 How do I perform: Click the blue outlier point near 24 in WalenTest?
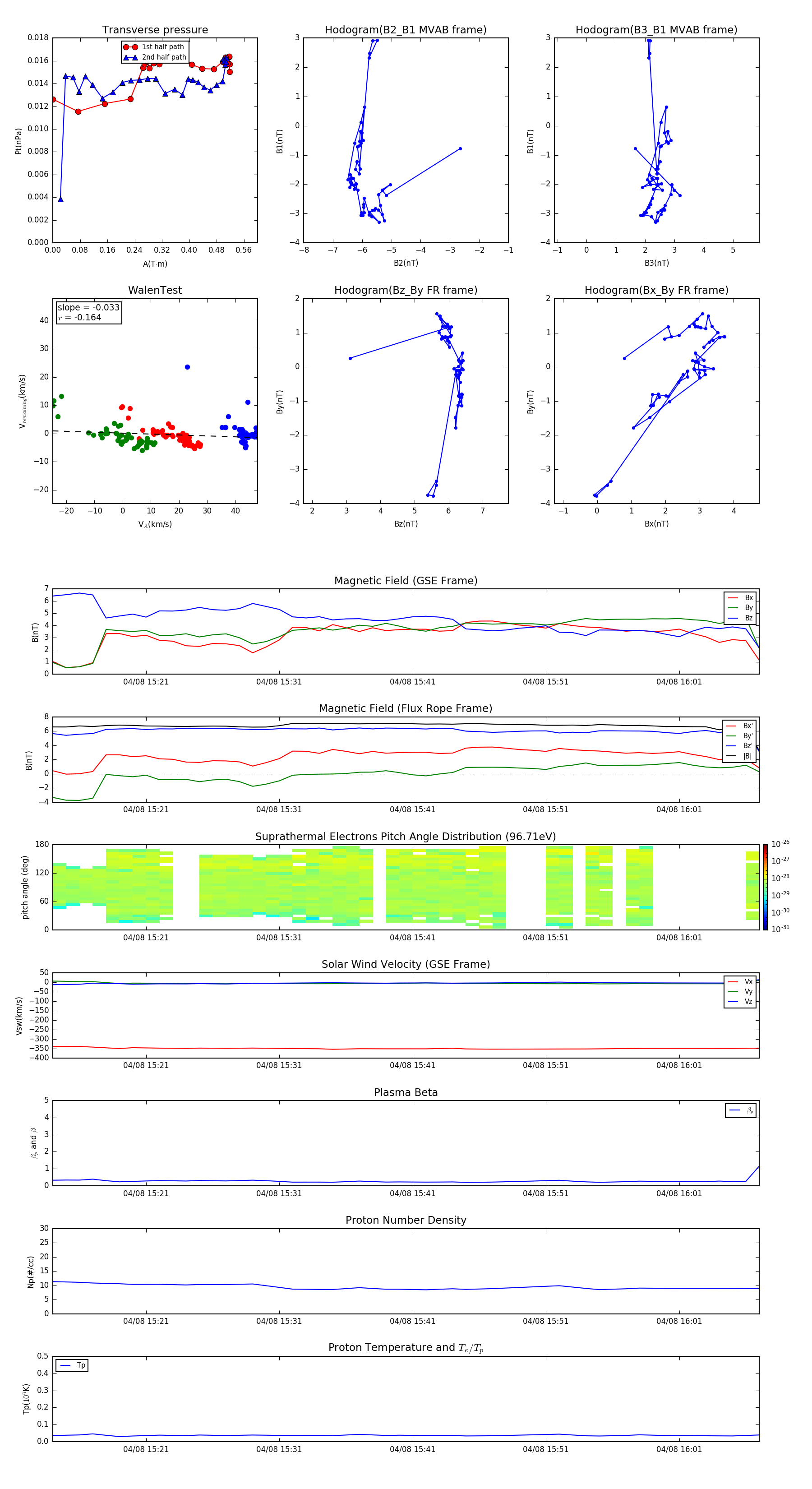187,367
